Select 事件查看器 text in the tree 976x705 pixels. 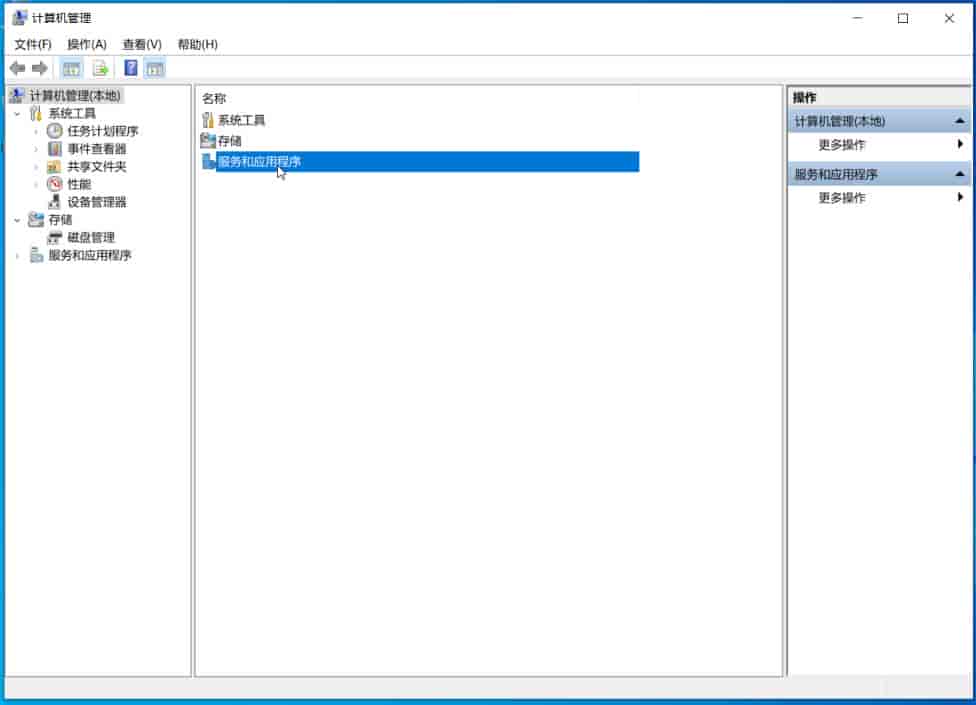[97, 149]
